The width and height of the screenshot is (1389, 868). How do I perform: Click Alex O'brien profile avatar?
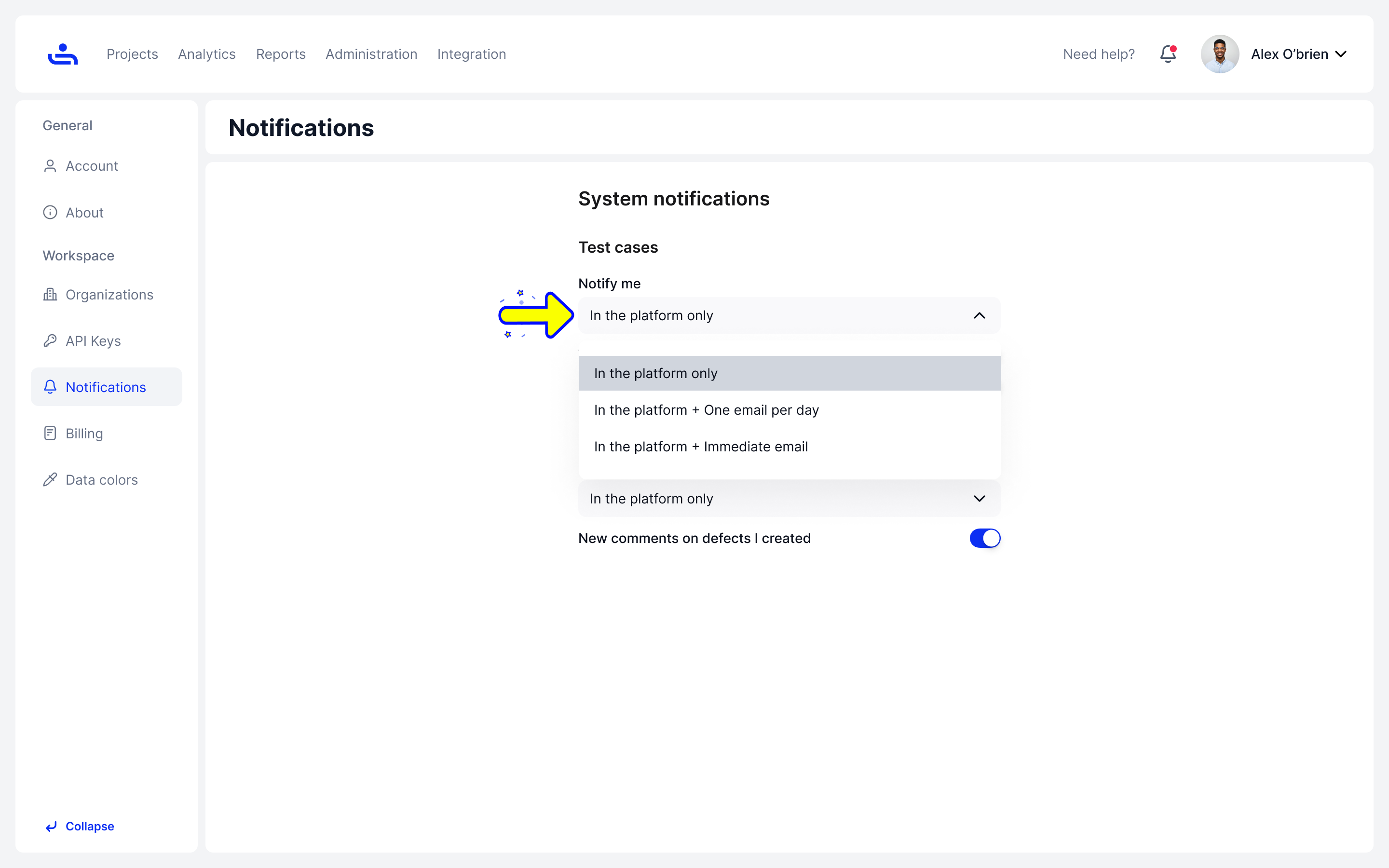(x=1220, y=54)
